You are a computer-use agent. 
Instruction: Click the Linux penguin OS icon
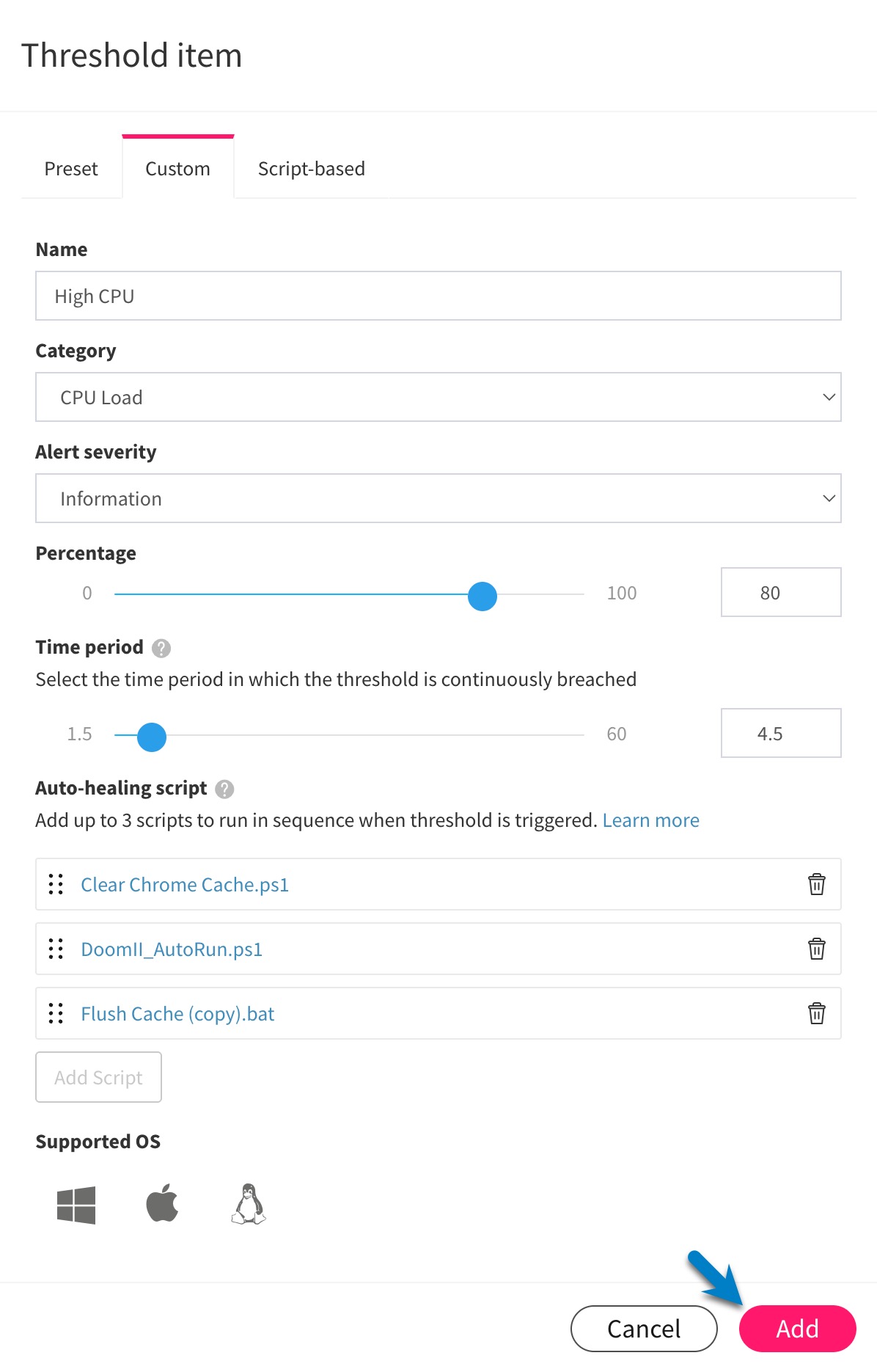249,1203
